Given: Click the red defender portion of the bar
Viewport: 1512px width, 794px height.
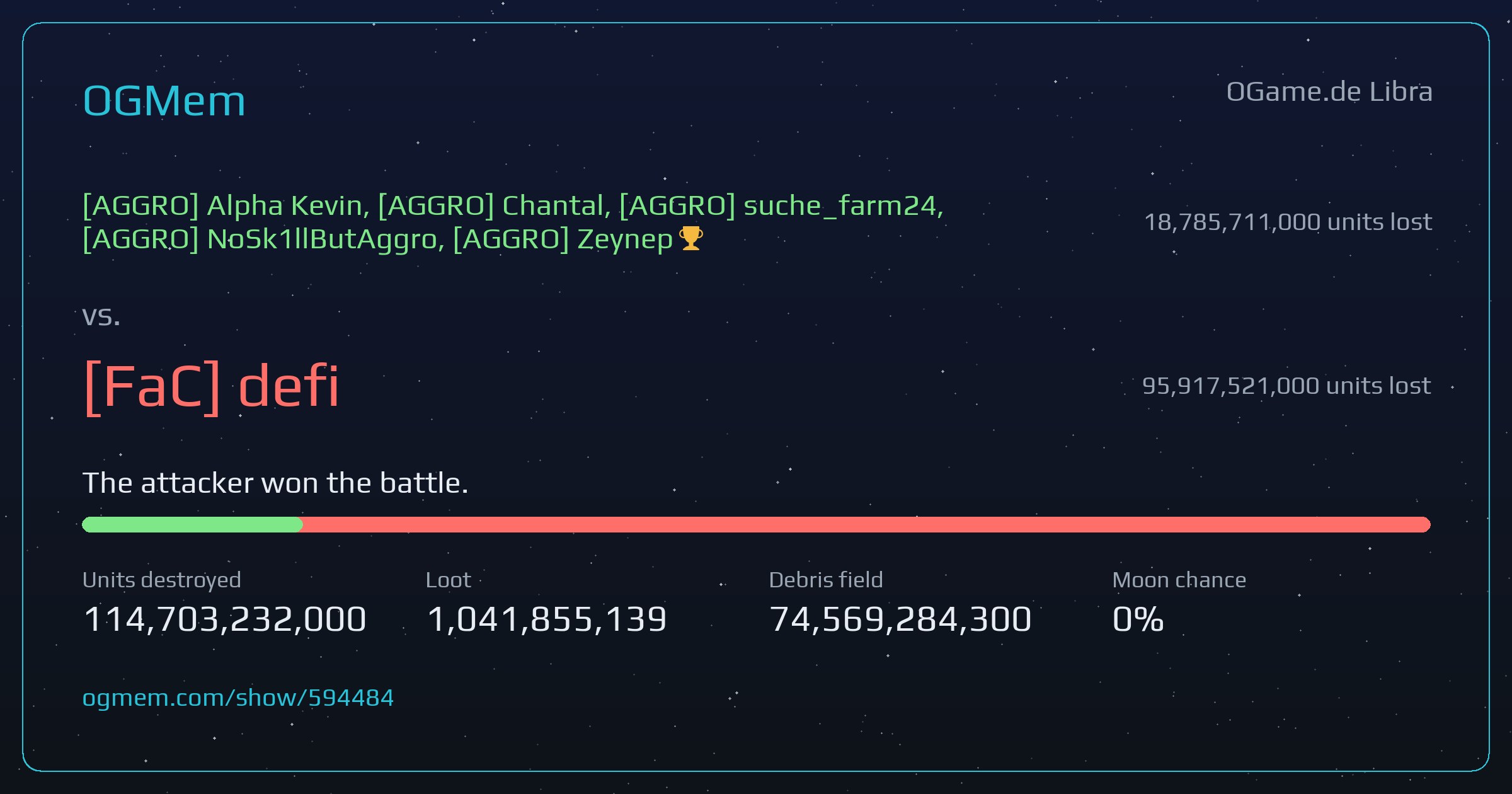Looking at the screenshot, I should click(867, 524).
